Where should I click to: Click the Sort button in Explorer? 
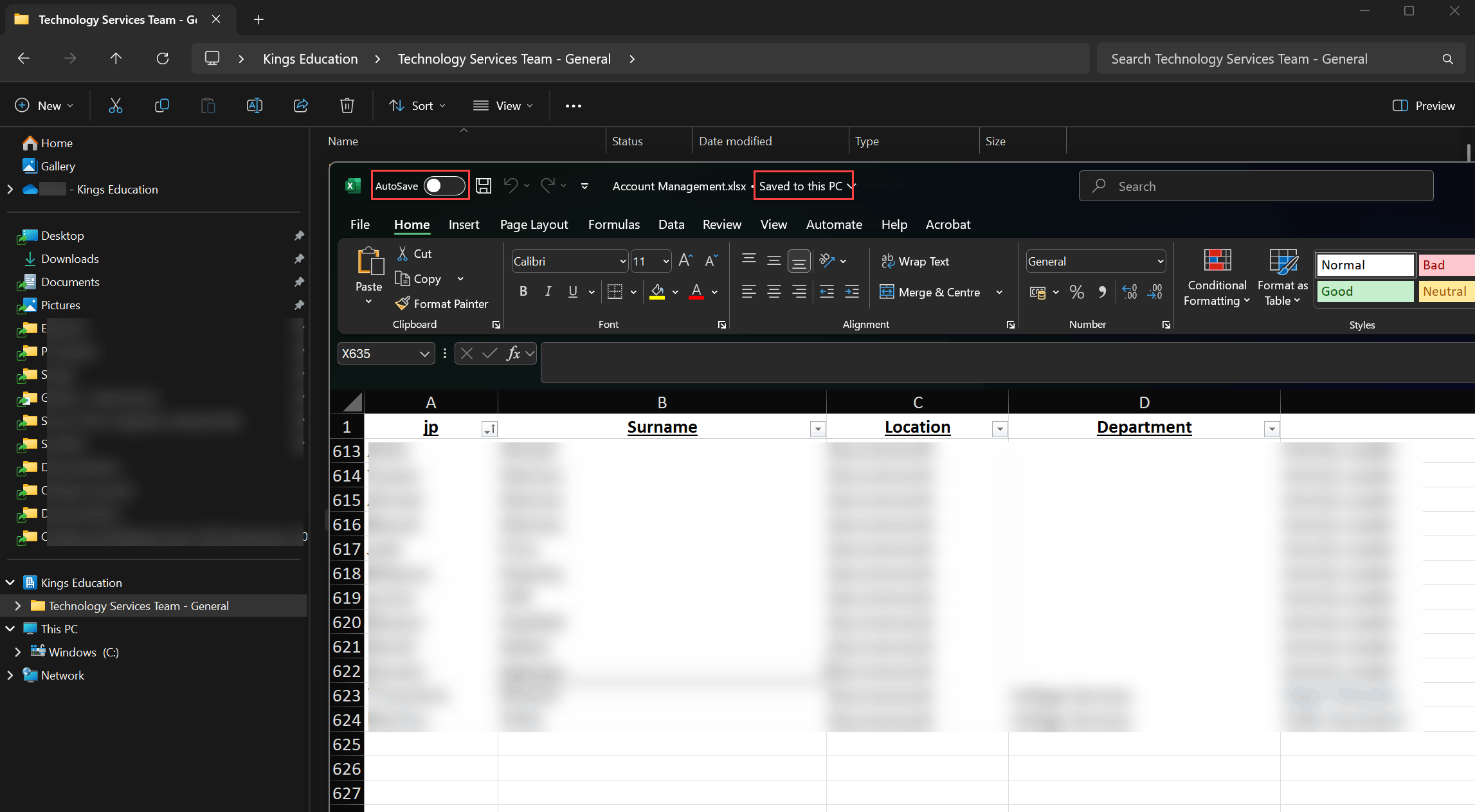tap(417, 105)
